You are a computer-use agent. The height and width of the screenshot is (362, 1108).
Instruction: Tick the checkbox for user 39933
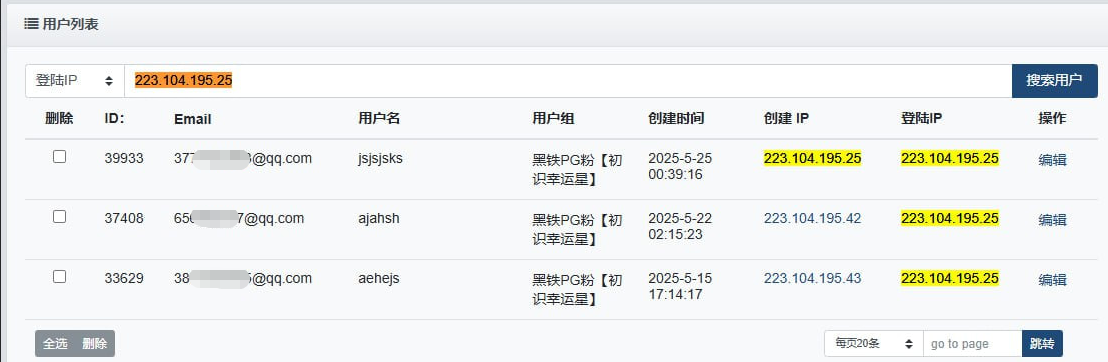point(59,157)
